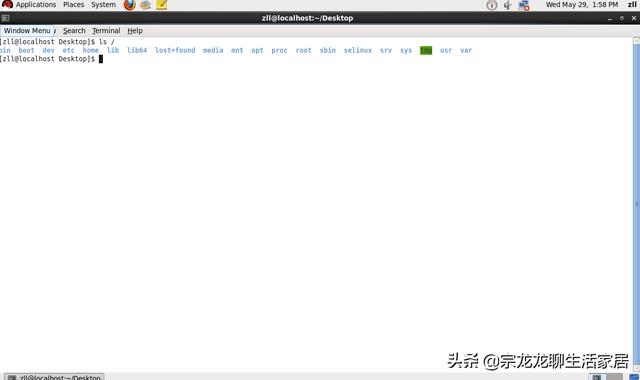
Task: Click the sys directory name
Action: pos(406,50)
